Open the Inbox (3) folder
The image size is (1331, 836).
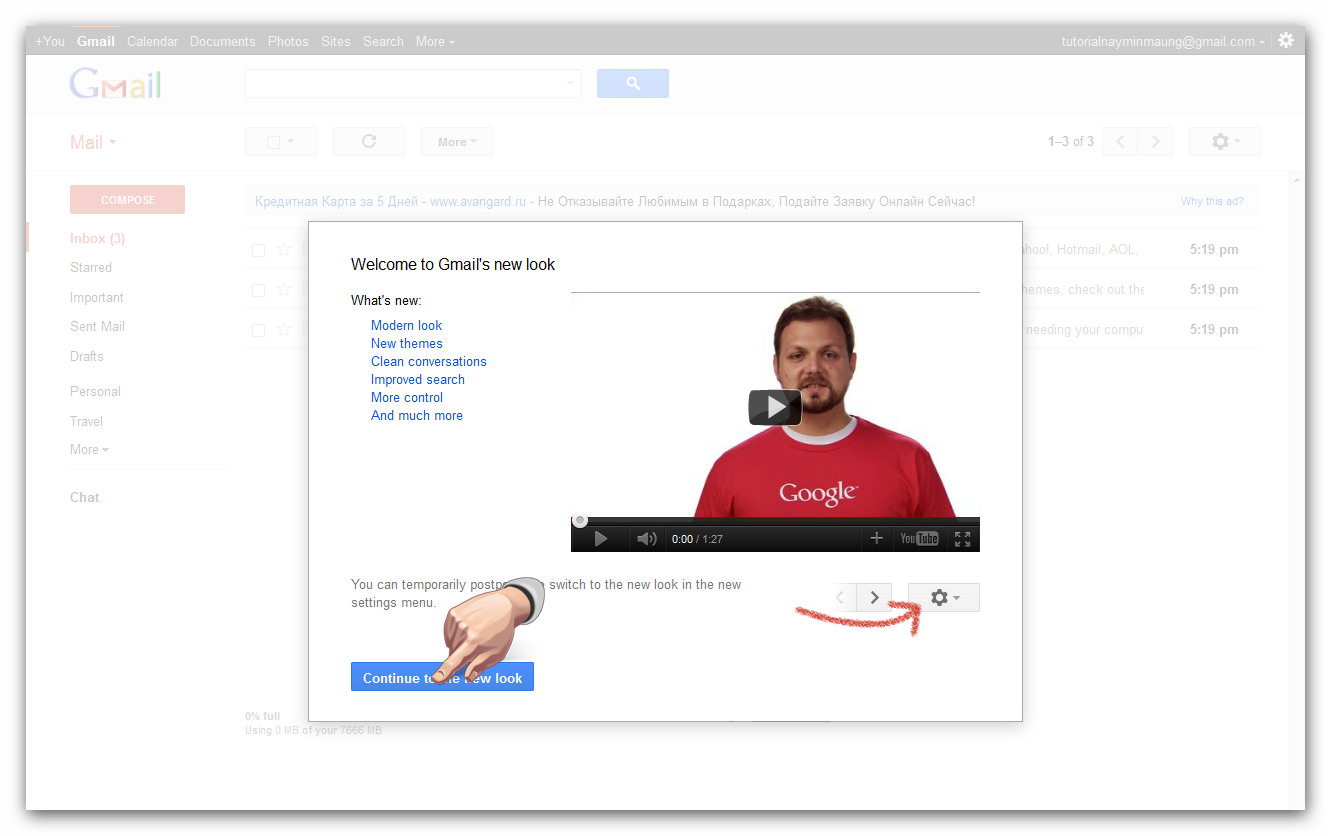tap(97, 238)
